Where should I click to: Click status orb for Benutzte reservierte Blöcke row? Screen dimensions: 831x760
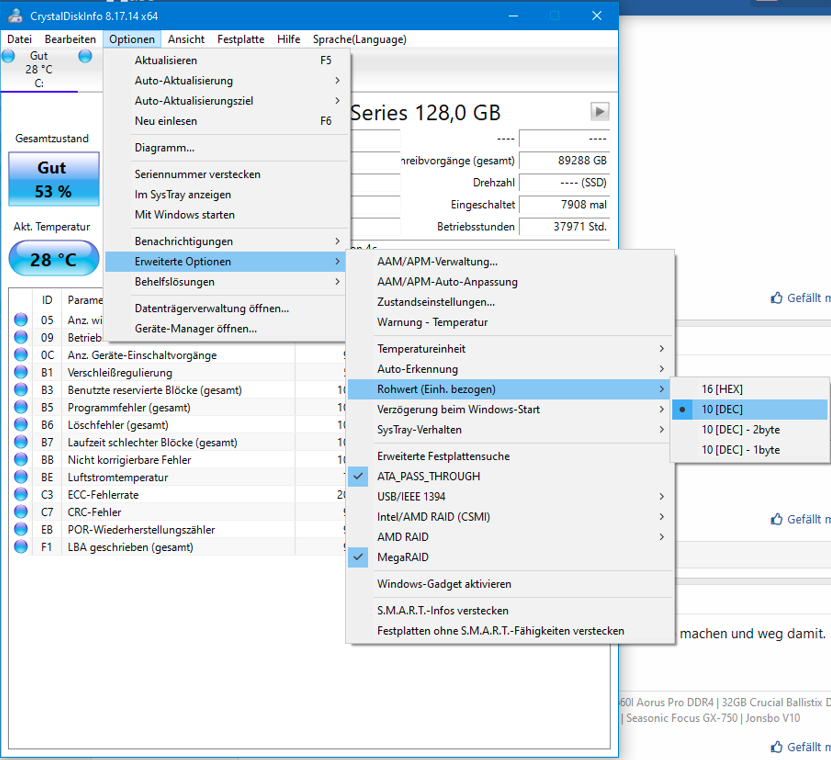coord(21,390)
